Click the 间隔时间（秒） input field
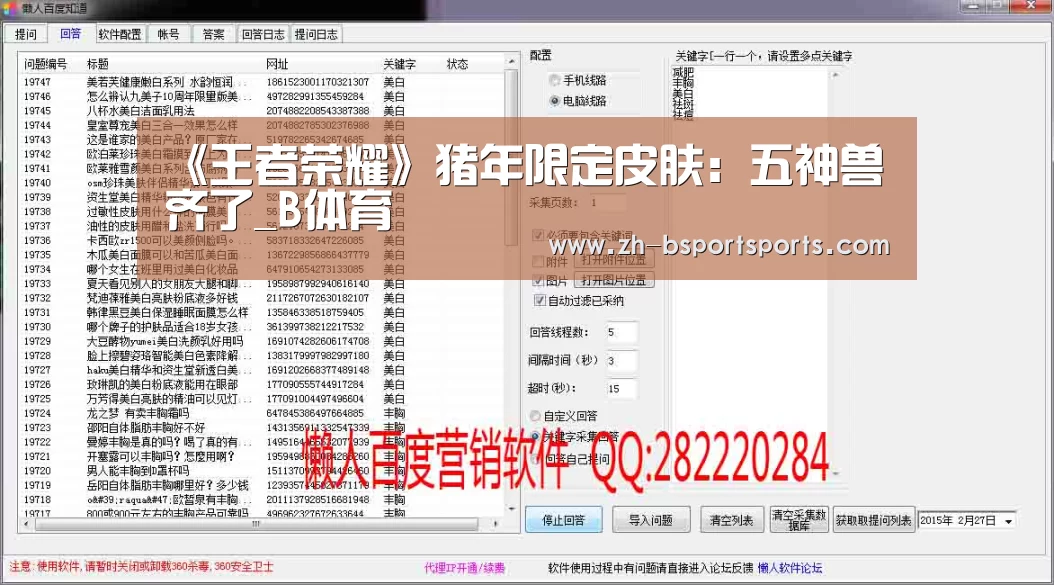This screenshot has height=585, width=1054. 620,360
